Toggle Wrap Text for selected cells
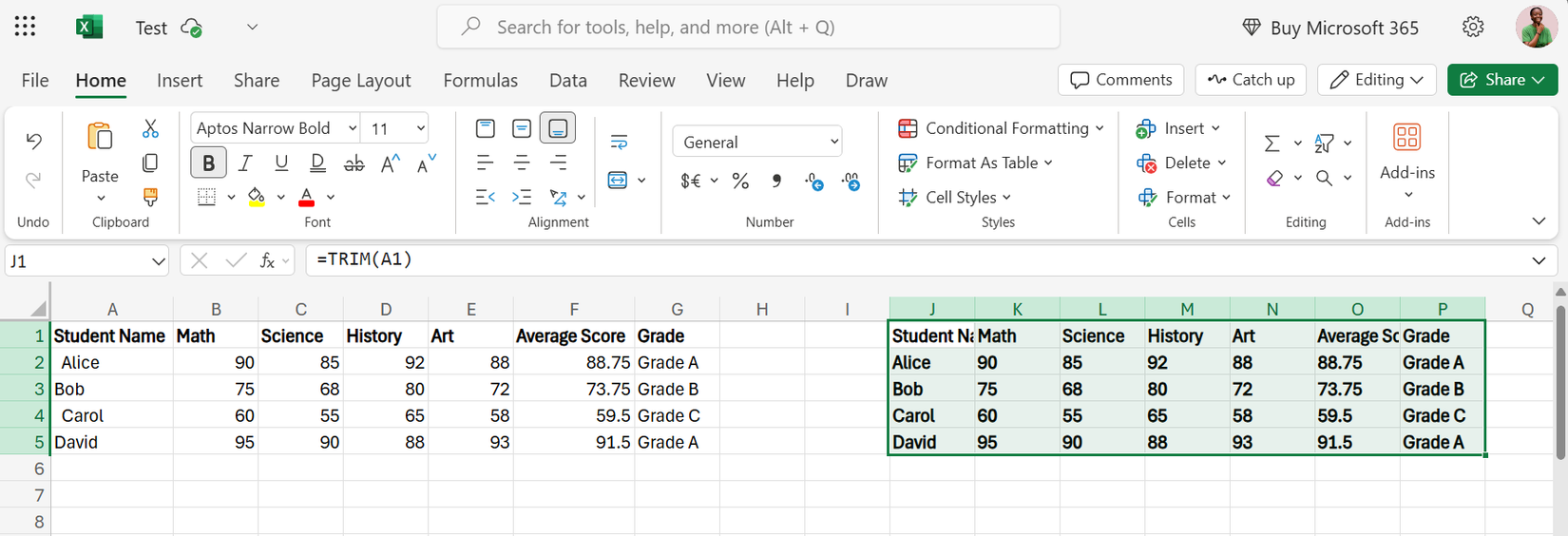Image resolution: width=1568 pixels, height=536 pixels. click(x=619, y=143)
